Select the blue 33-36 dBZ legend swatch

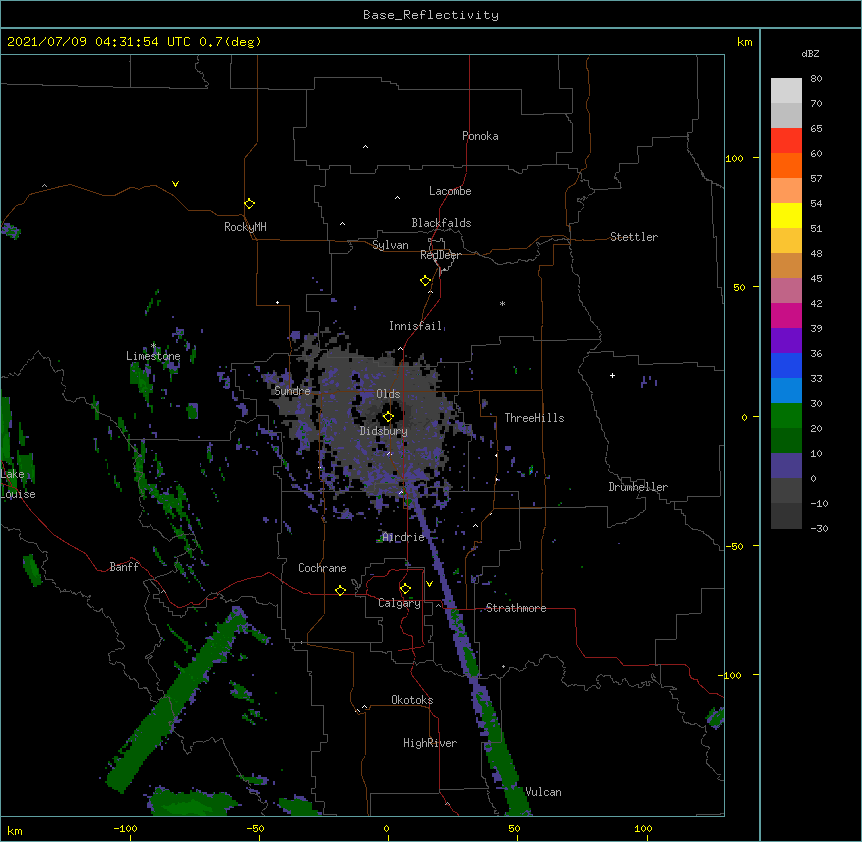[x=786, y=365]
